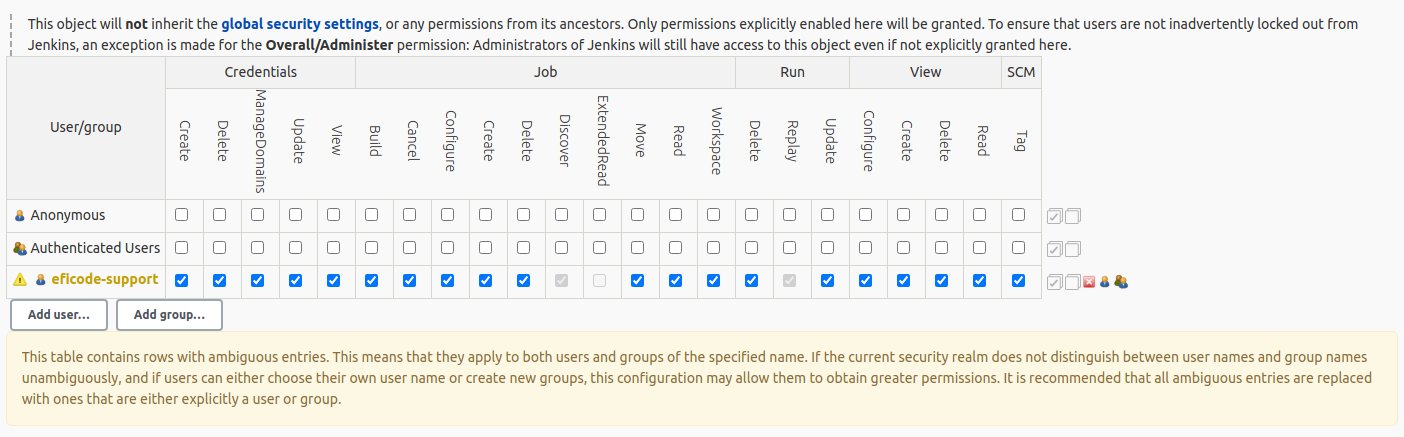Viewport: 1404px width, 437px height.
Task: Convert eficode-support entry to user icon
Action: click(1105, 282)
